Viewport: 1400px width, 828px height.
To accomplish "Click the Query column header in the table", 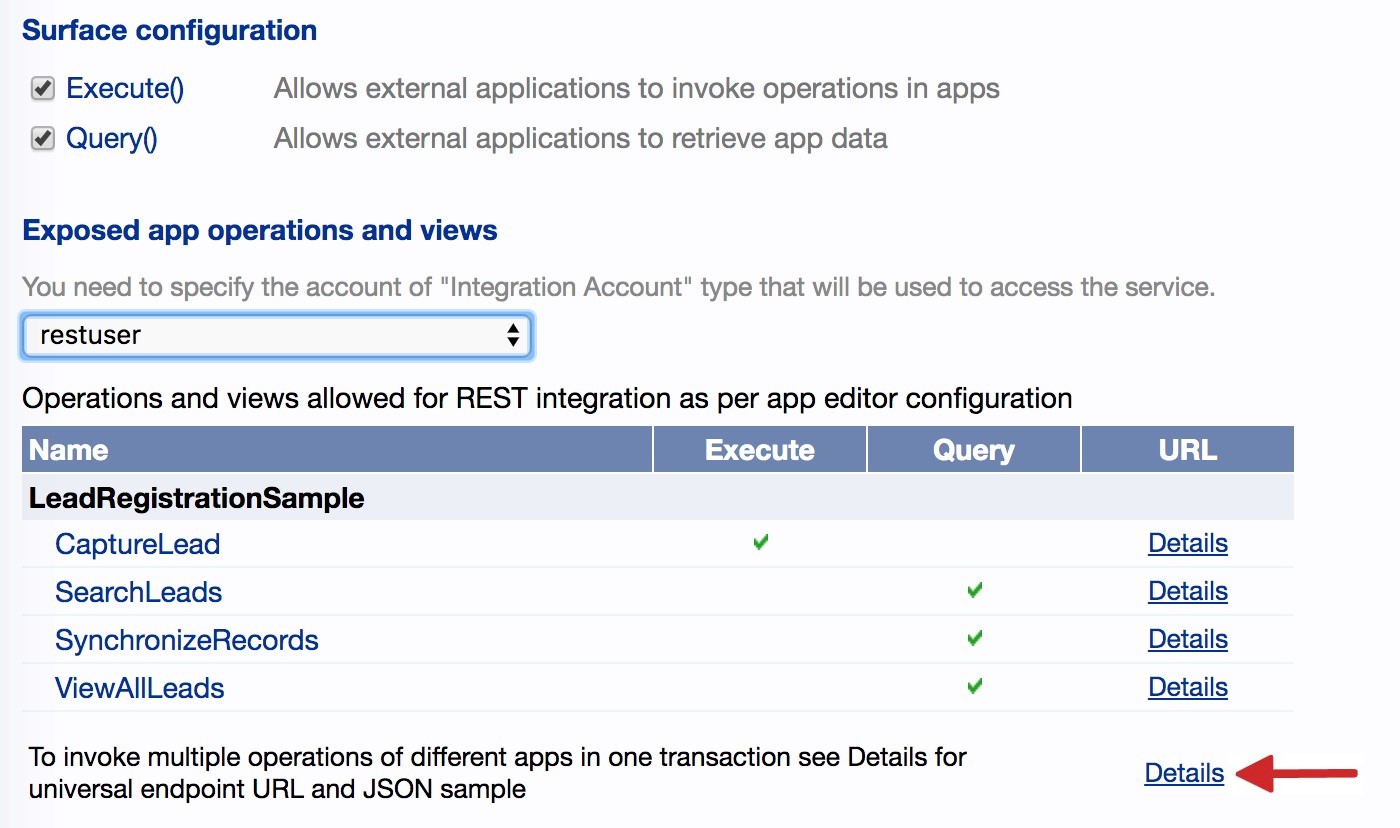I will 974,450.
